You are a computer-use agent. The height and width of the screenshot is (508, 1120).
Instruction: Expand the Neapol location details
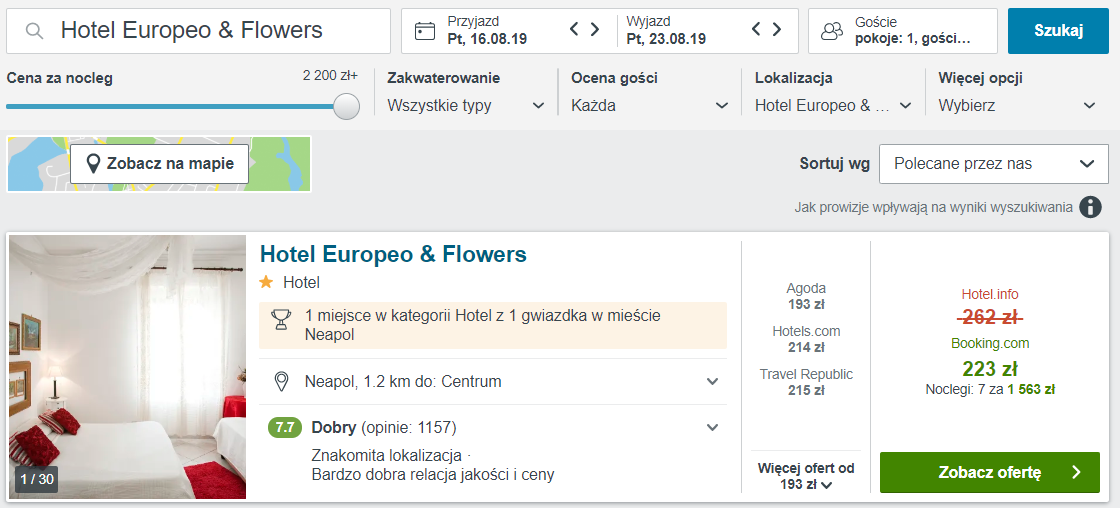712,382
